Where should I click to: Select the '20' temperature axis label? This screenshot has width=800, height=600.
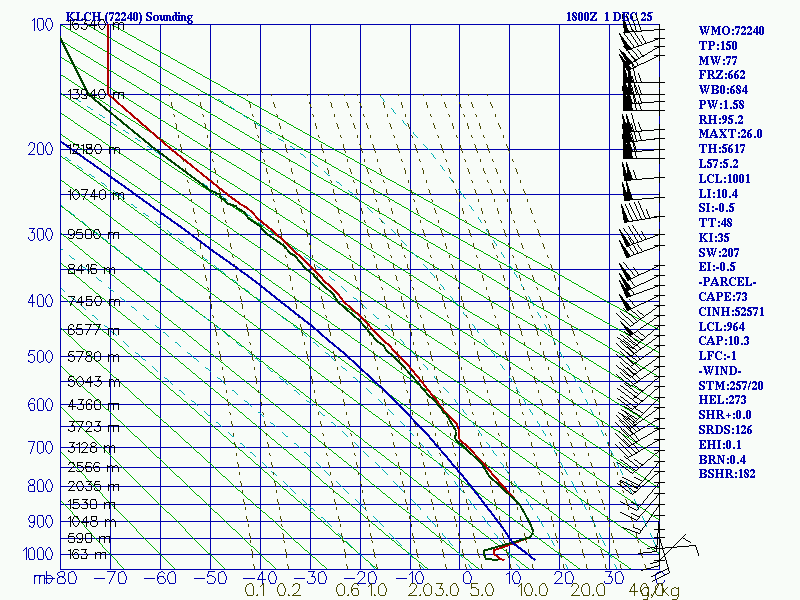coord(563,578)
